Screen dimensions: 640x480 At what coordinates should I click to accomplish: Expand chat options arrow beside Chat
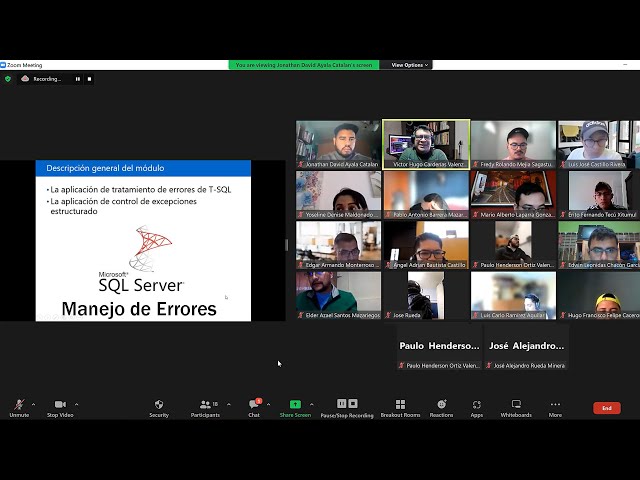[269, 404]
